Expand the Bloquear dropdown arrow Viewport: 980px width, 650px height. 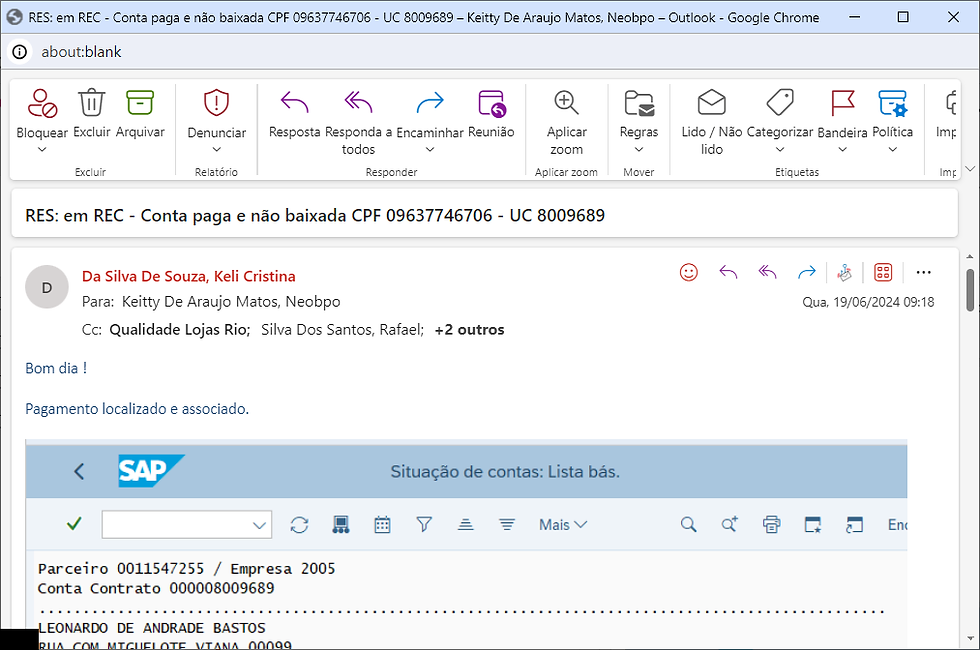coord(42,149)
